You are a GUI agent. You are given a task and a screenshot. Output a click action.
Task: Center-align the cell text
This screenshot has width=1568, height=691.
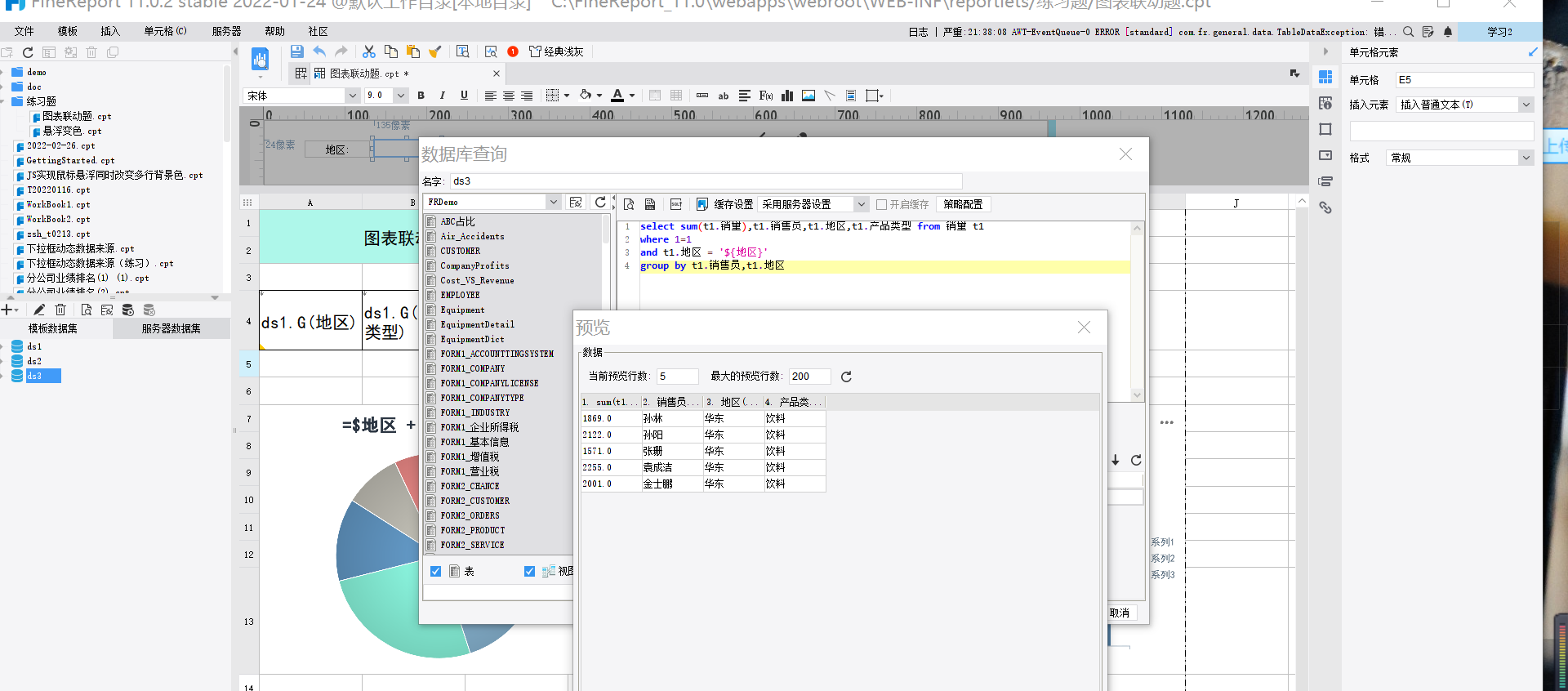tap(509, 96)
